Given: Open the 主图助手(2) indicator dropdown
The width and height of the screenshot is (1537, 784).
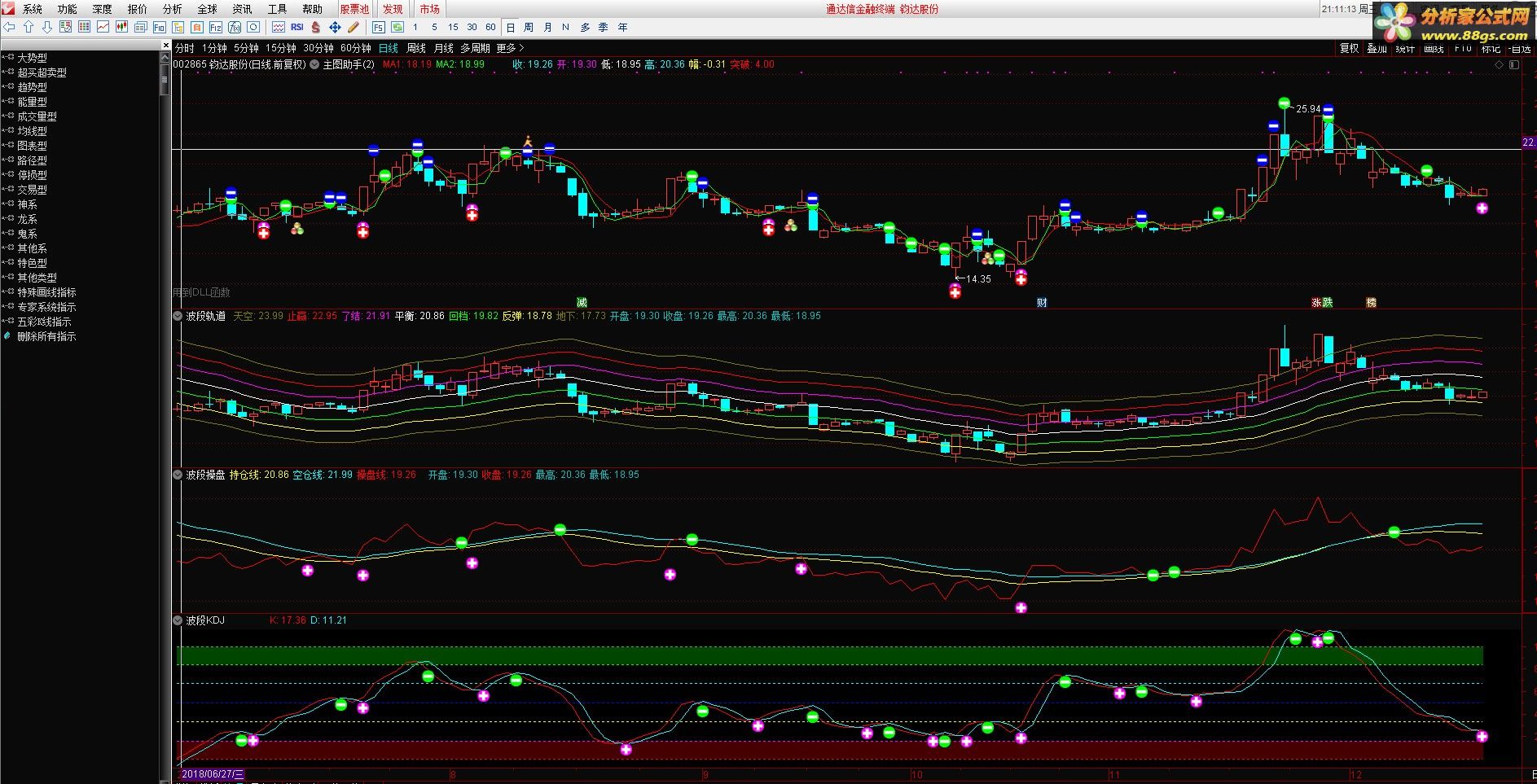Looking at the screenshot, I should (x=315, y=64).
